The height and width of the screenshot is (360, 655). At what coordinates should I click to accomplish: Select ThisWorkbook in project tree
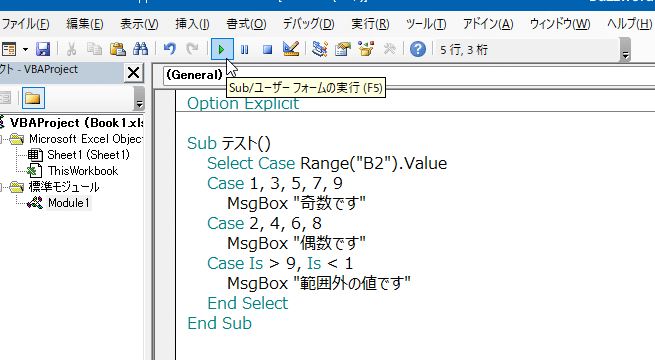[83, 171]
